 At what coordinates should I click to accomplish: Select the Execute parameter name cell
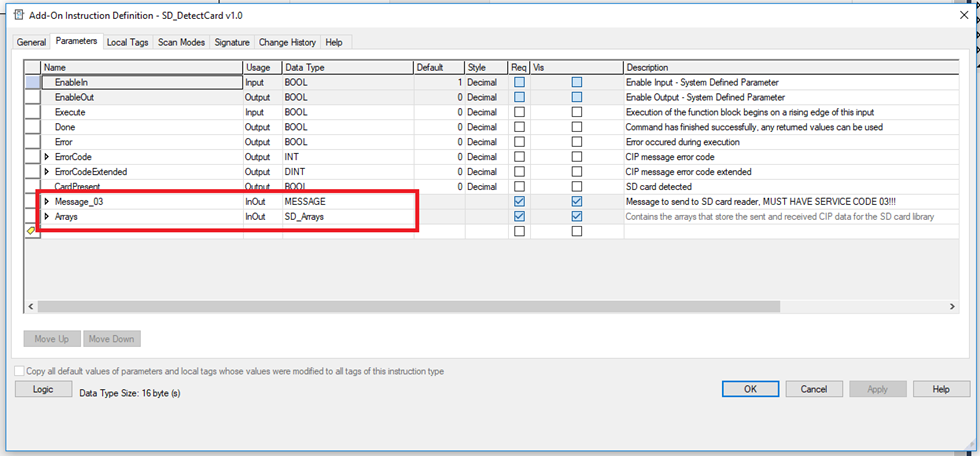(x=140, y=112)
